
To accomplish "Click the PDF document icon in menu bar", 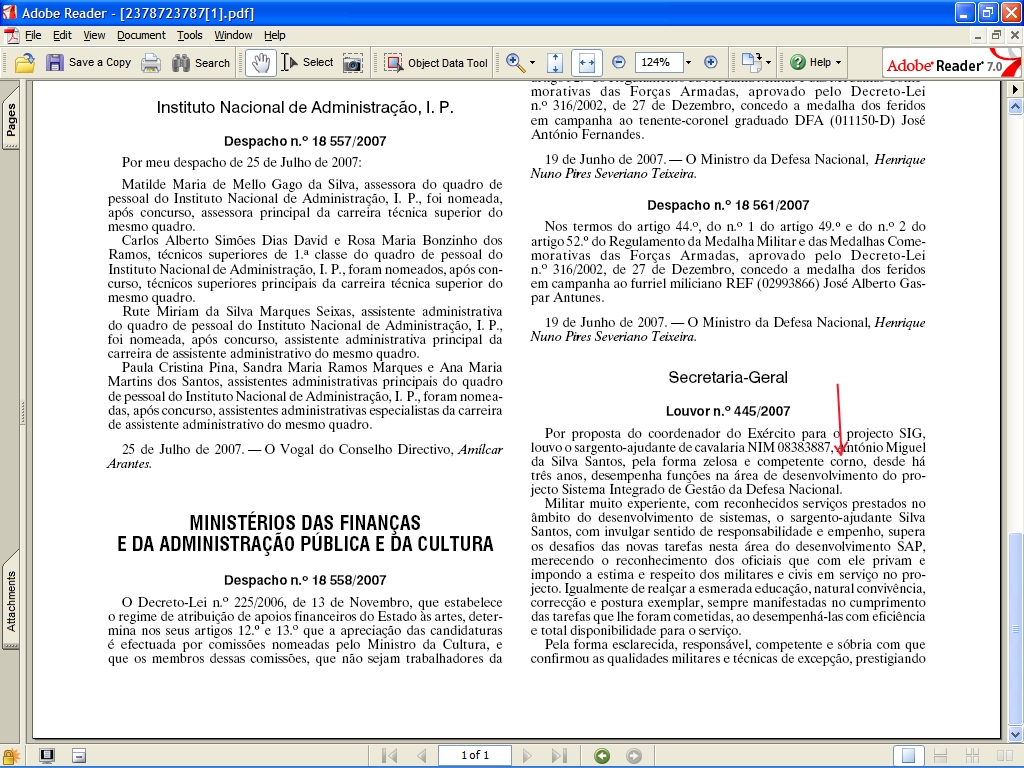I will 10,35.
